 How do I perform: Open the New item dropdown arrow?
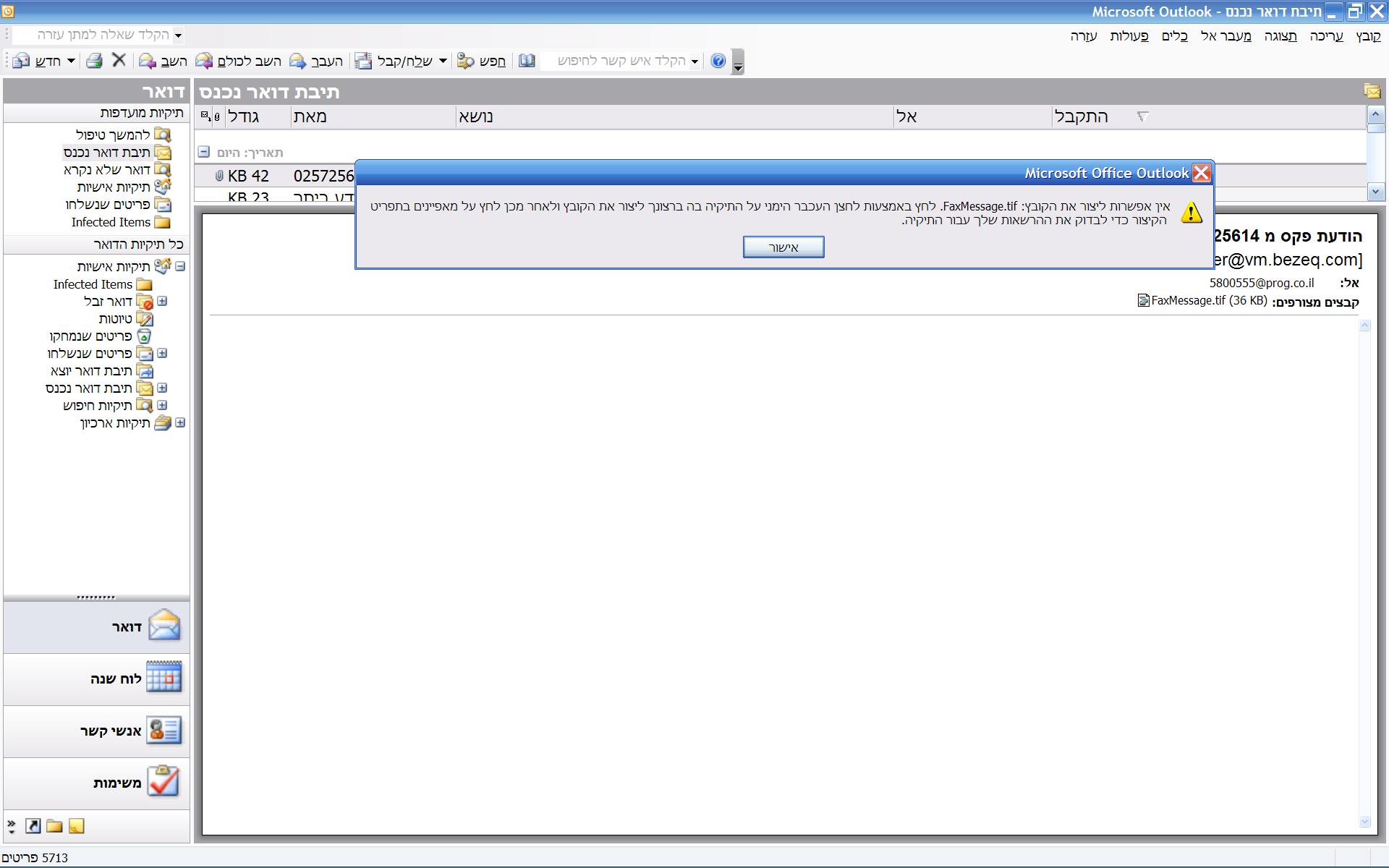tap(71, 61)
